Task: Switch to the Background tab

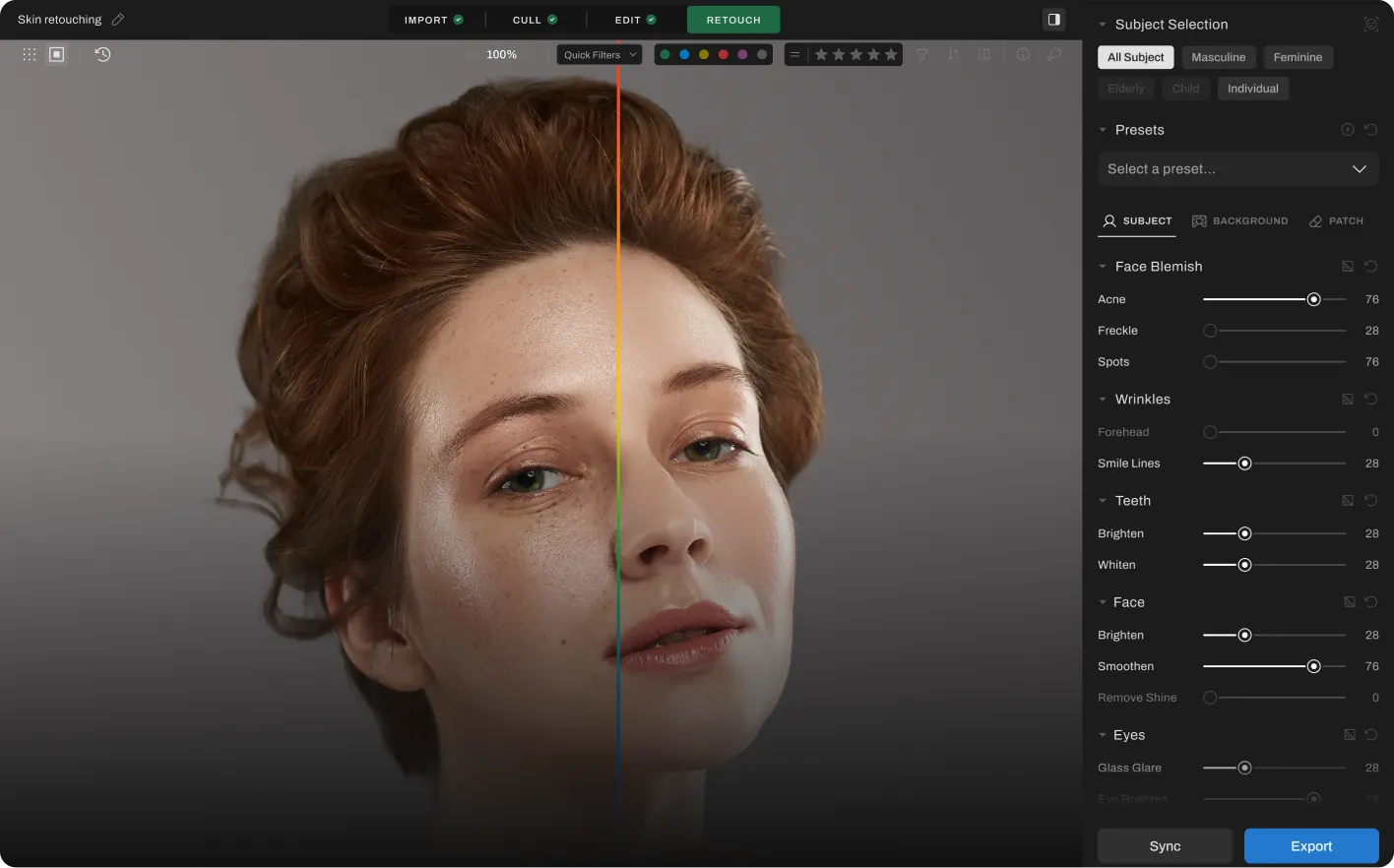Action: pyautogui.click(x=1240, y=220)
